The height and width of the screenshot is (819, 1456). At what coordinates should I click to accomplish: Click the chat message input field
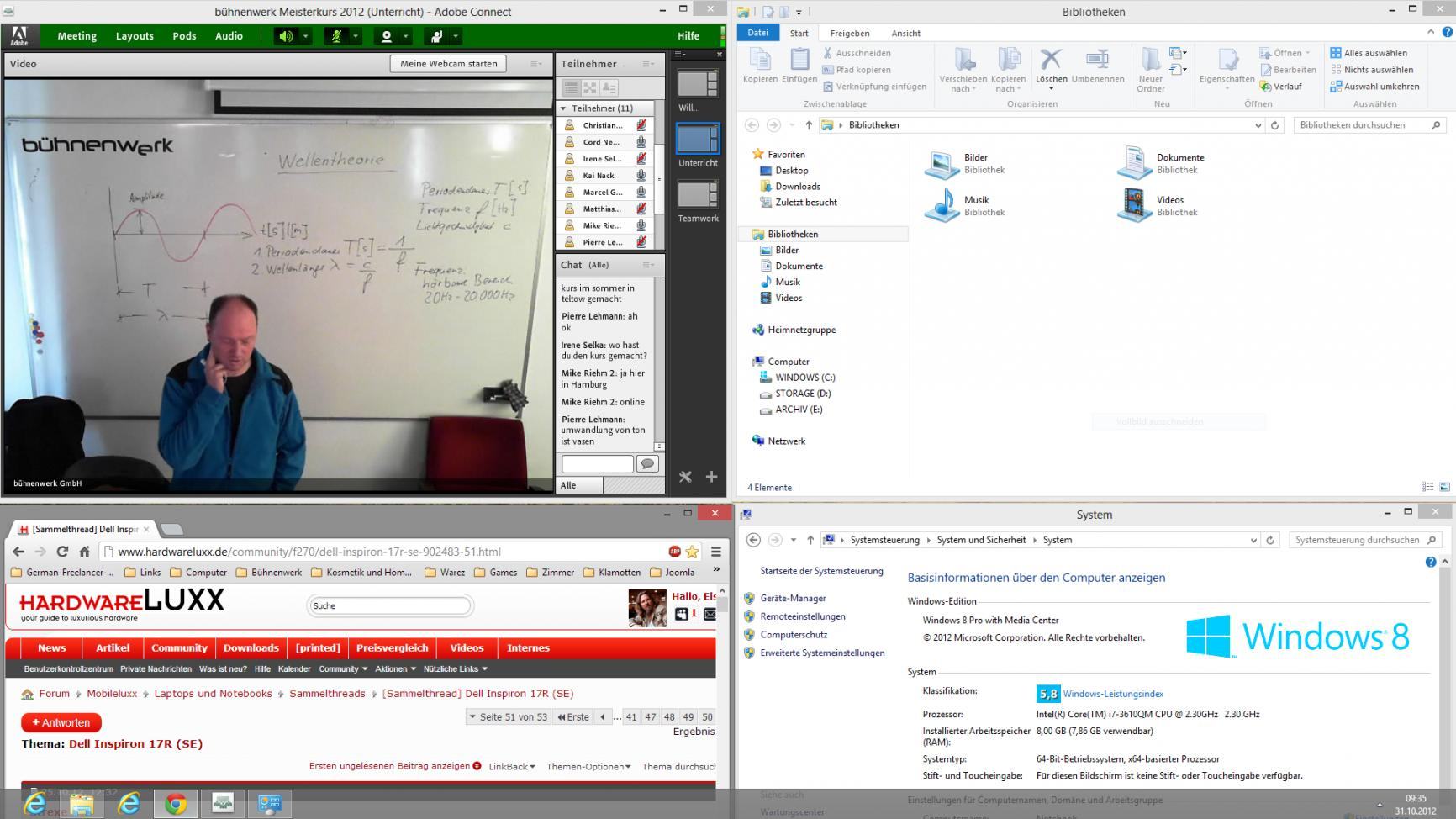tap(597, 464)
